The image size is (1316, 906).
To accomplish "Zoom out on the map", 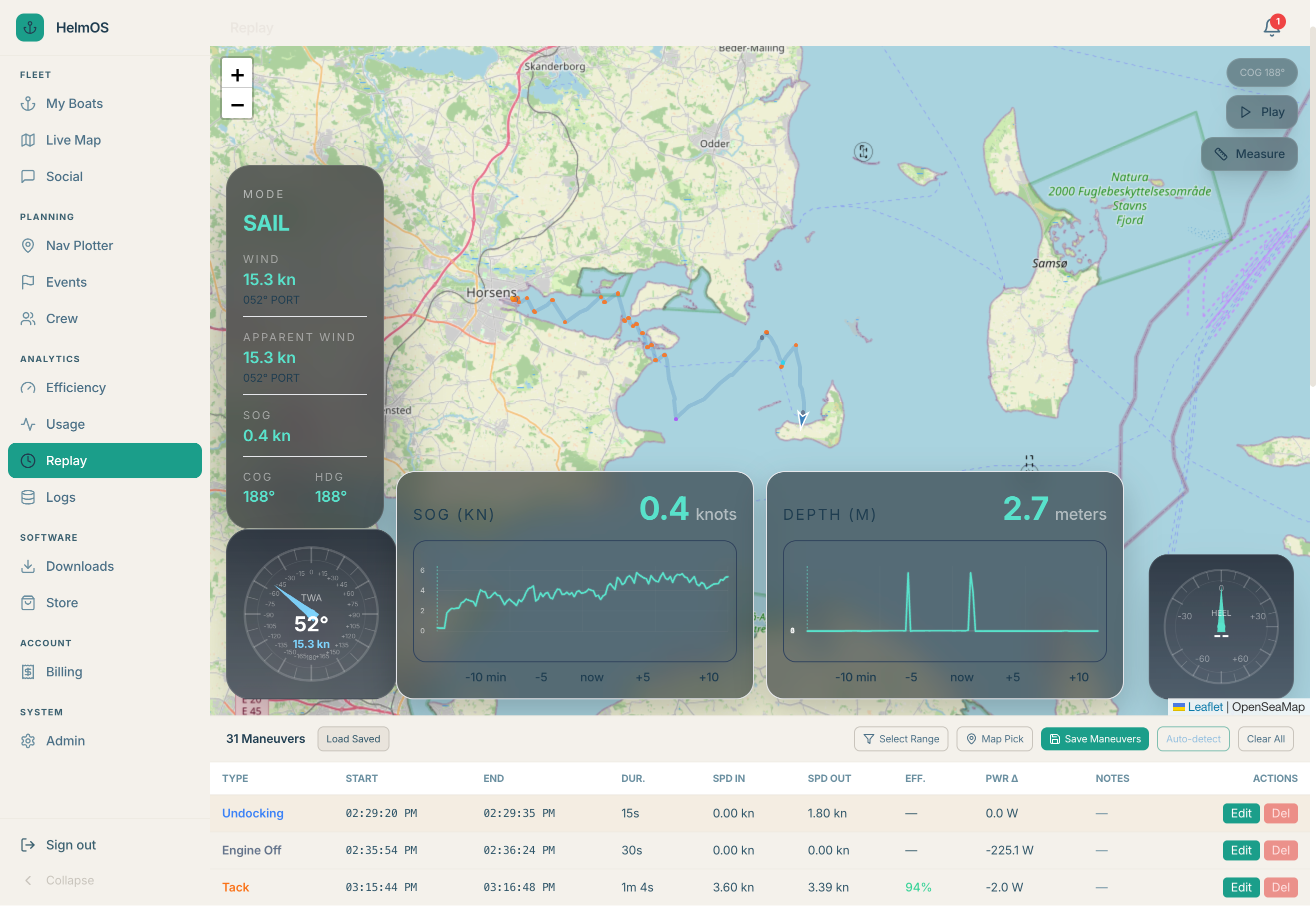I will [237, 105].
